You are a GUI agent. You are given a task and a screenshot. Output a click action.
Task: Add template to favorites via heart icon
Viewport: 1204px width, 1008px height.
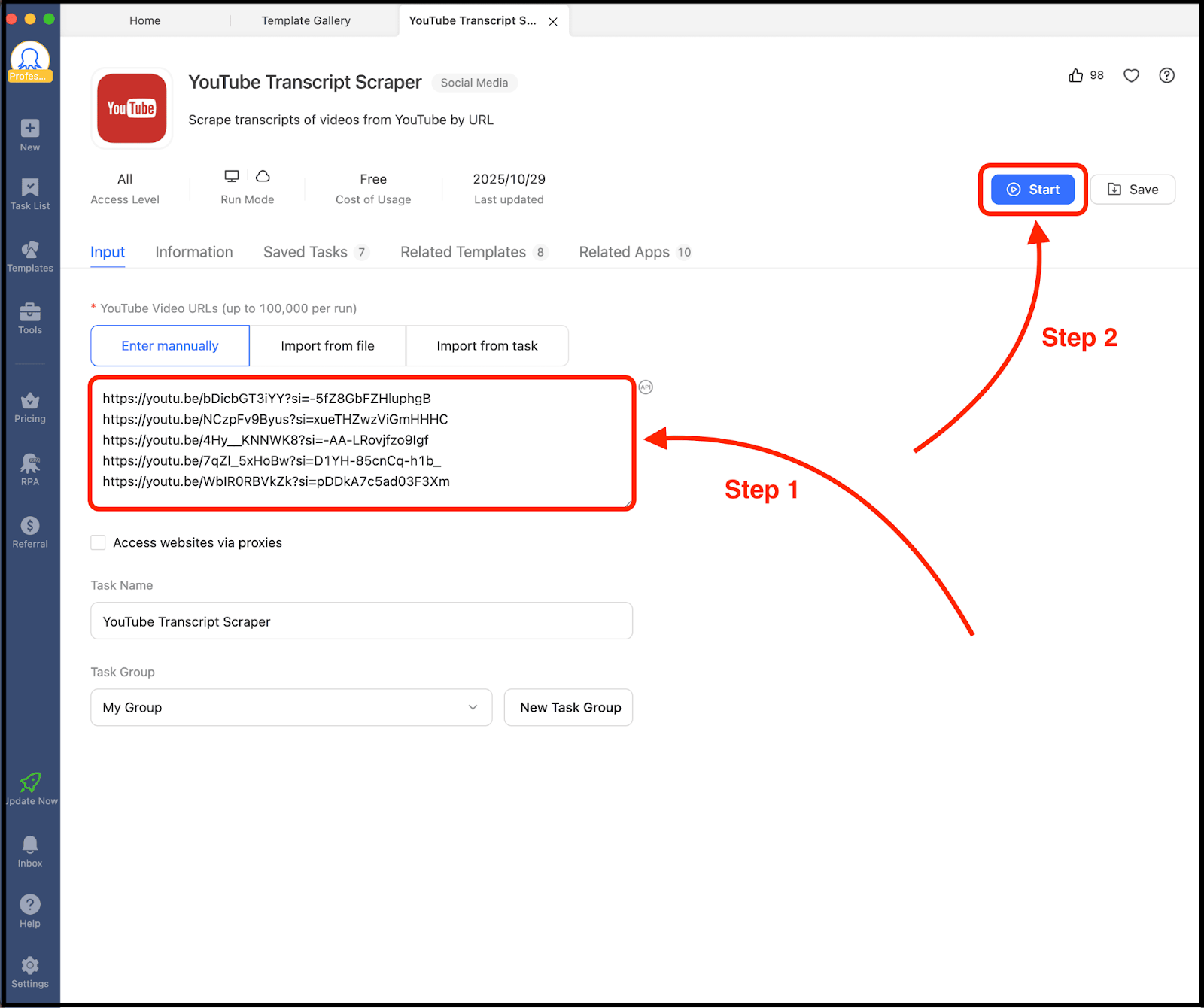click(1131, 75)
